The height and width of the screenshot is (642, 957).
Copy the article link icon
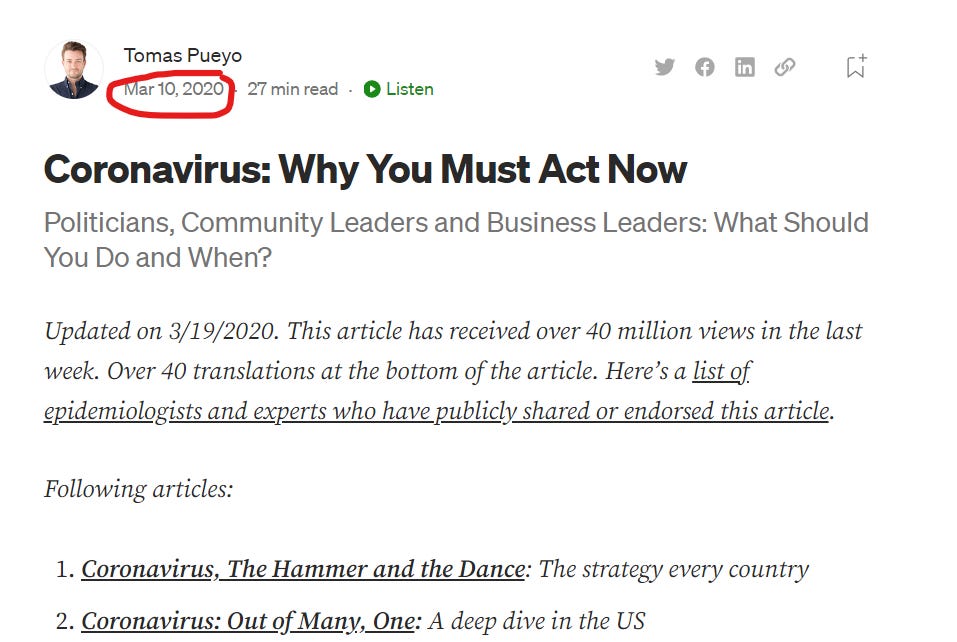pyautogui.click(x=785, y=67)
